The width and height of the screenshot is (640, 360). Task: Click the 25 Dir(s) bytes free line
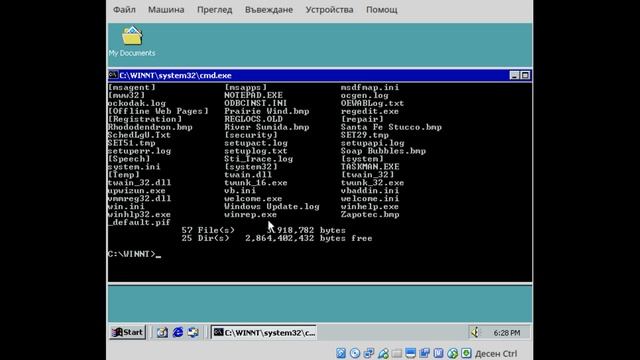(277, 238)
